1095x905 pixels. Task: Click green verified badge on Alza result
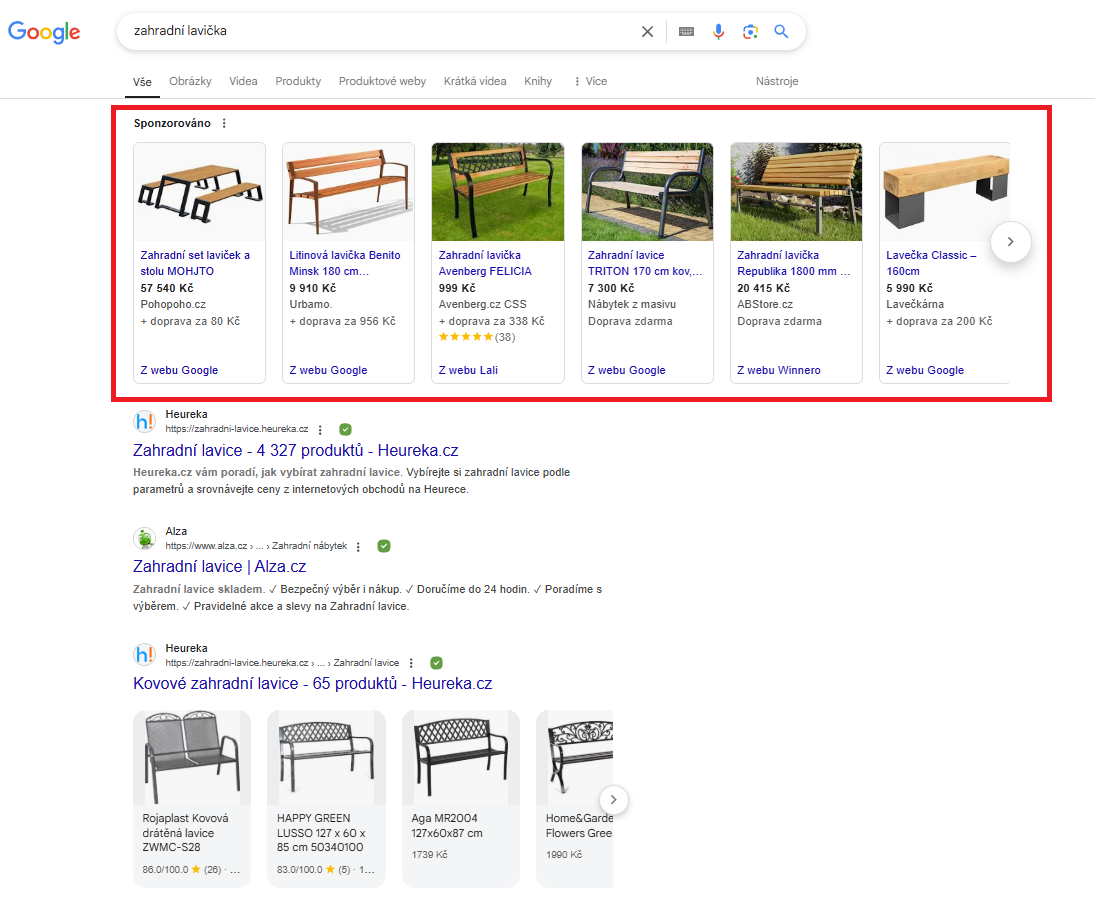384,546
